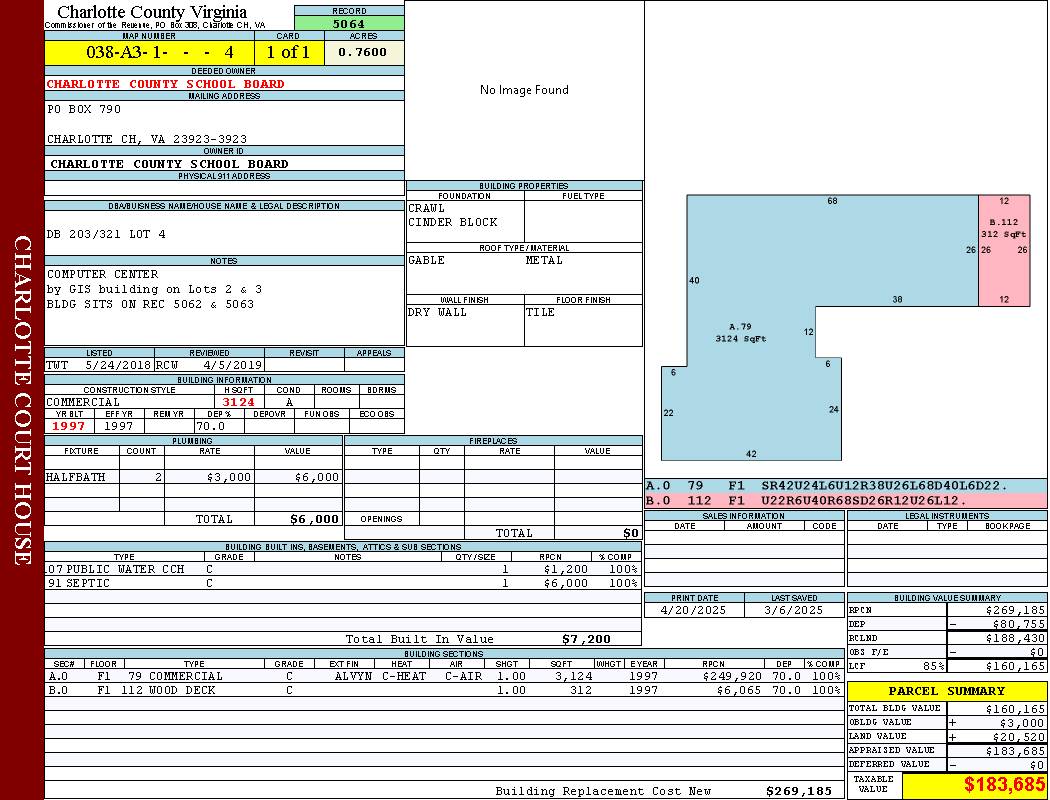Click HALFBATH rate $3,000
The height and width of the screenshot is (800, 1050).
click(228, 477)
